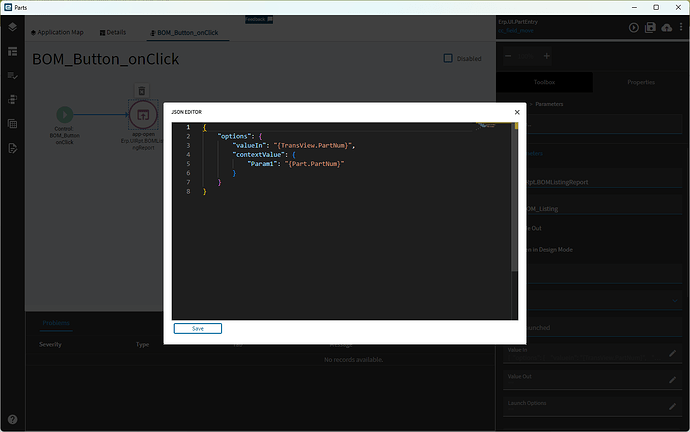The width and height of the screenshot is (690, 432).
Task: Click "options" key on line 2
Action: pos(235,136)
